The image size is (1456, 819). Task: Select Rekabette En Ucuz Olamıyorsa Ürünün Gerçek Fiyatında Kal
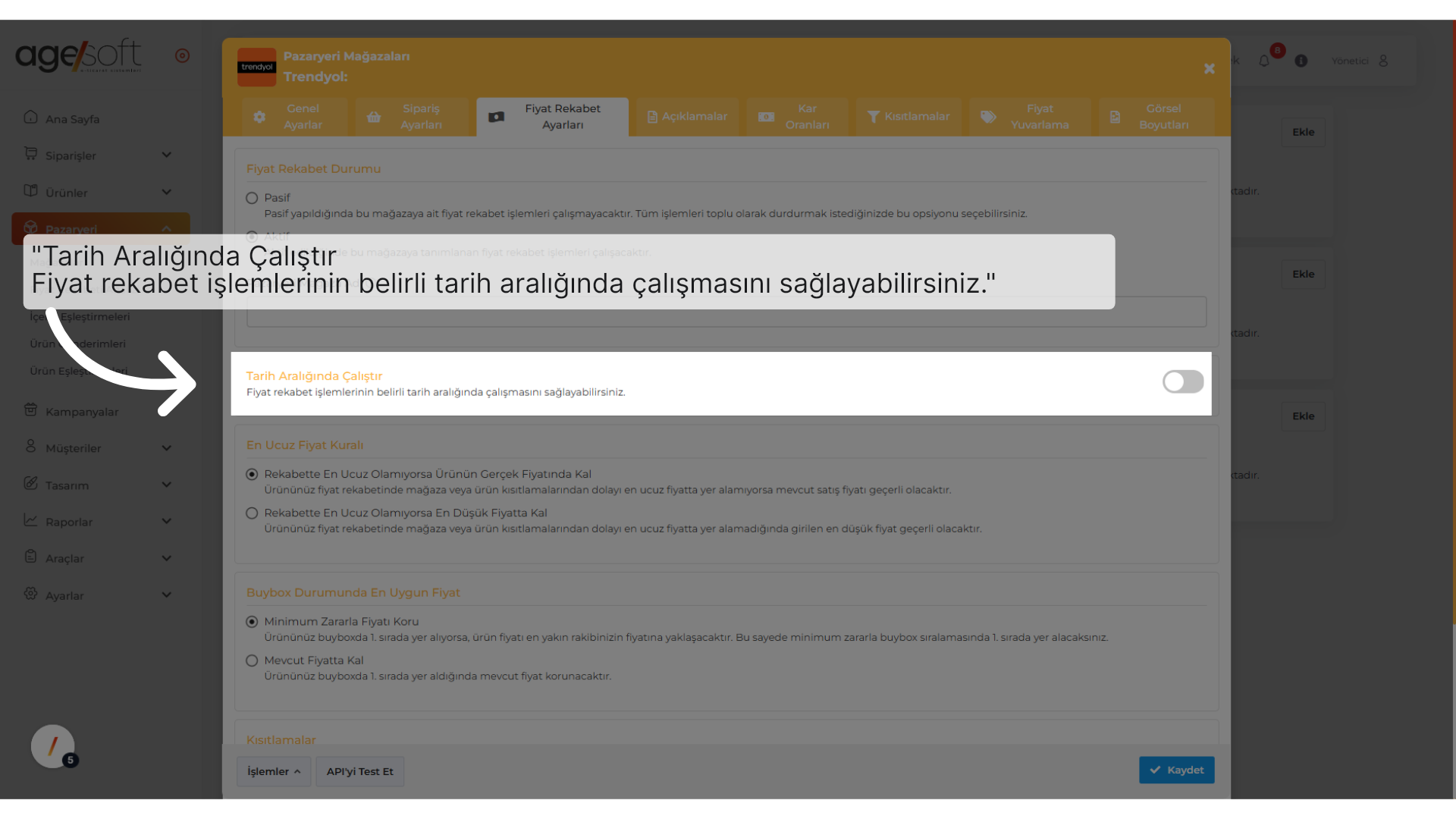252,474
